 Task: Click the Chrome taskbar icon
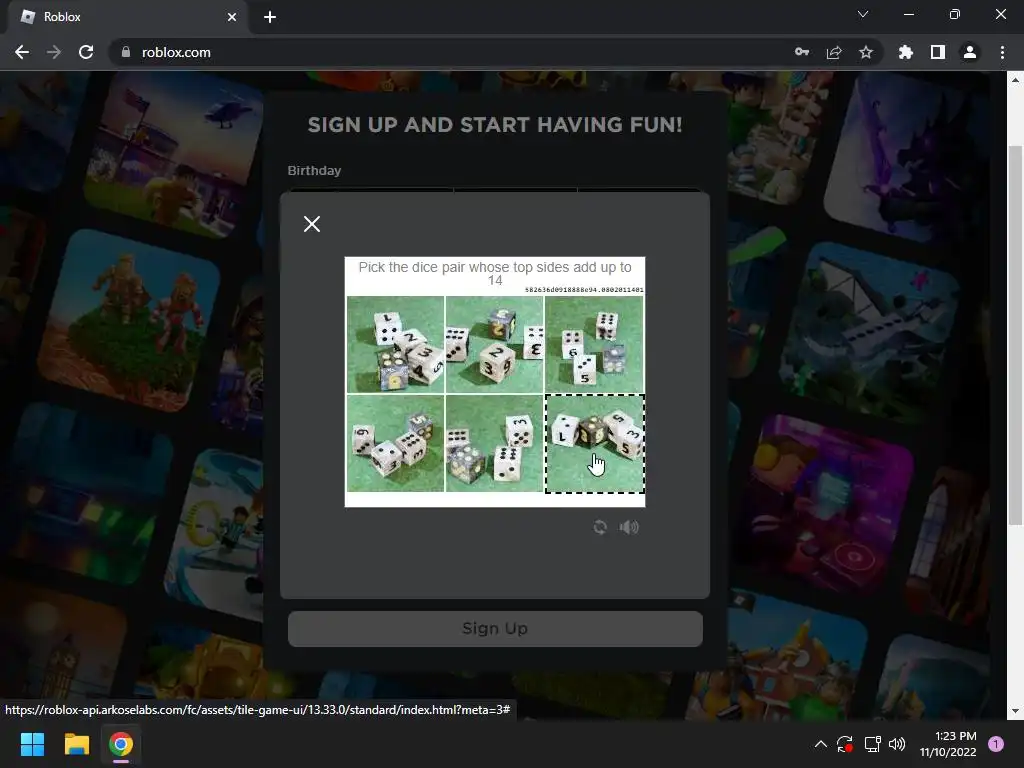[x=121, y=744]
